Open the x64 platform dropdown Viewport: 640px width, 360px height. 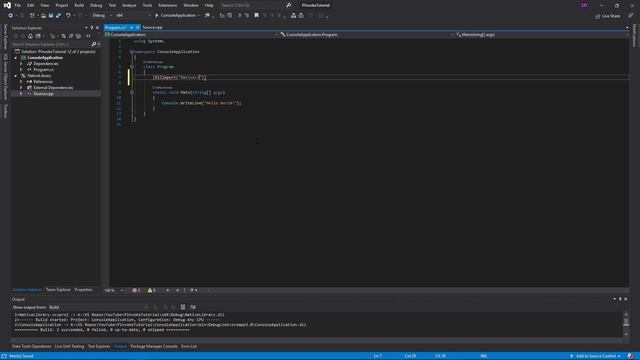coord(133,16)
